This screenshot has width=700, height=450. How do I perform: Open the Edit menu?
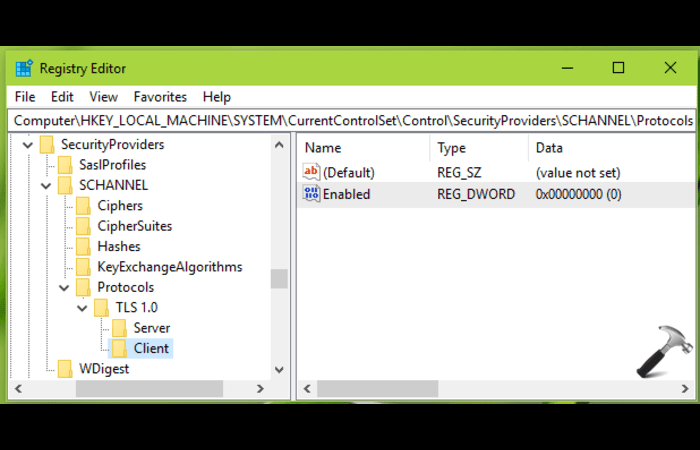(62, 97)
